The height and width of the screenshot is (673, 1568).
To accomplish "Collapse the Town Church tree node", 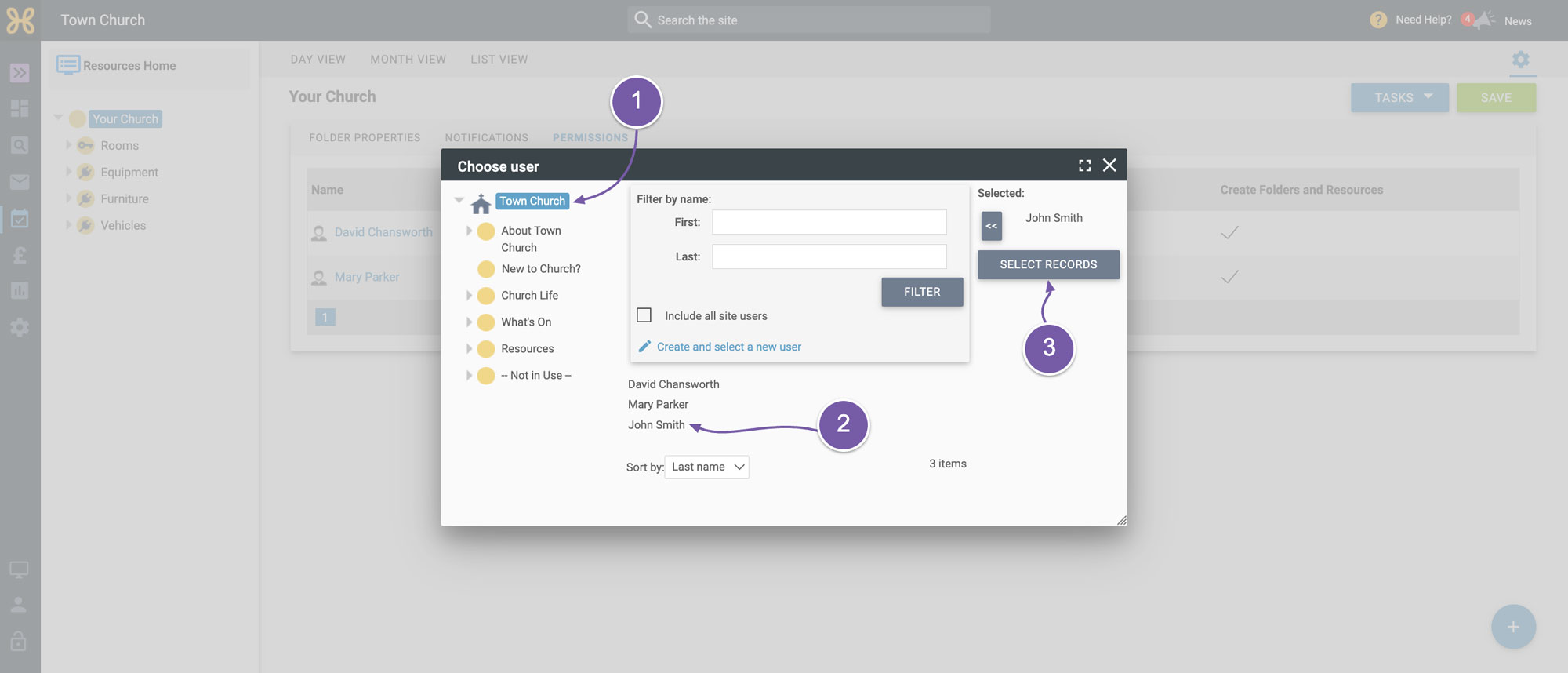I will point(459,200).
